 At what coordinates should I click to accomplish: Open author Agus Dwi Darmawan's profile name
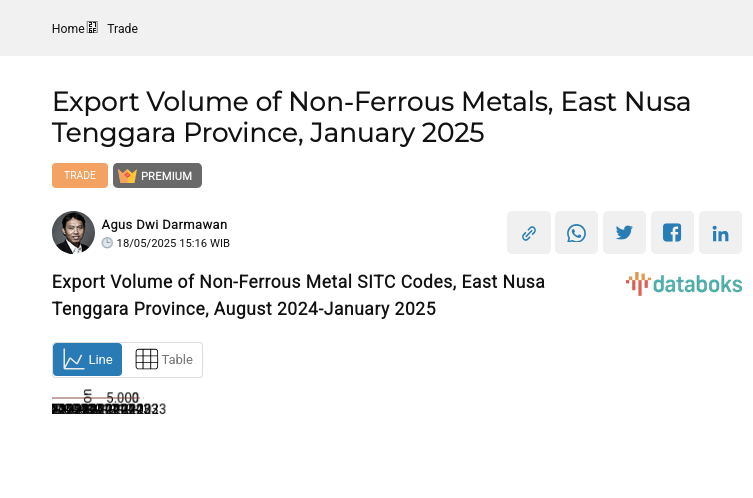pos(164,224)
